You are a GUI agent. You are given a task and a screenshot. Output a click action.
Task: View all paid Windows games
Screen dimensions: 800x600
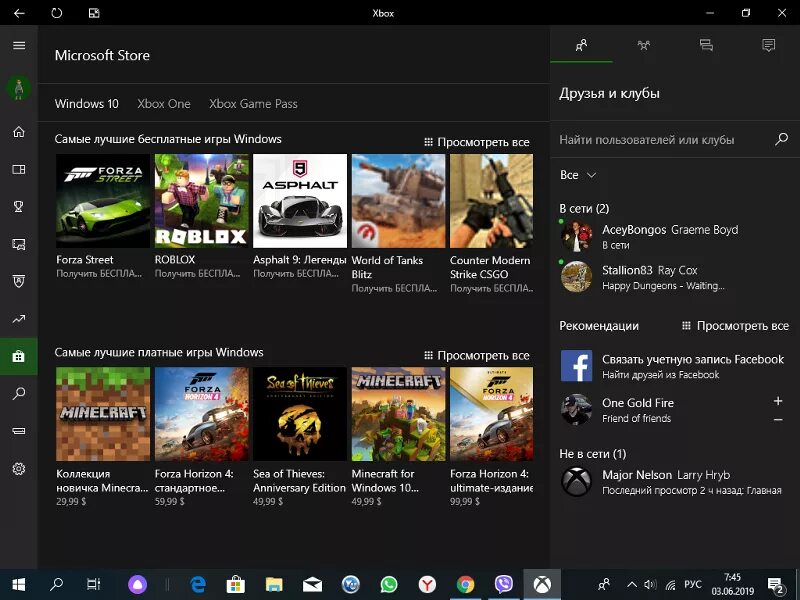tap(477, 356)
